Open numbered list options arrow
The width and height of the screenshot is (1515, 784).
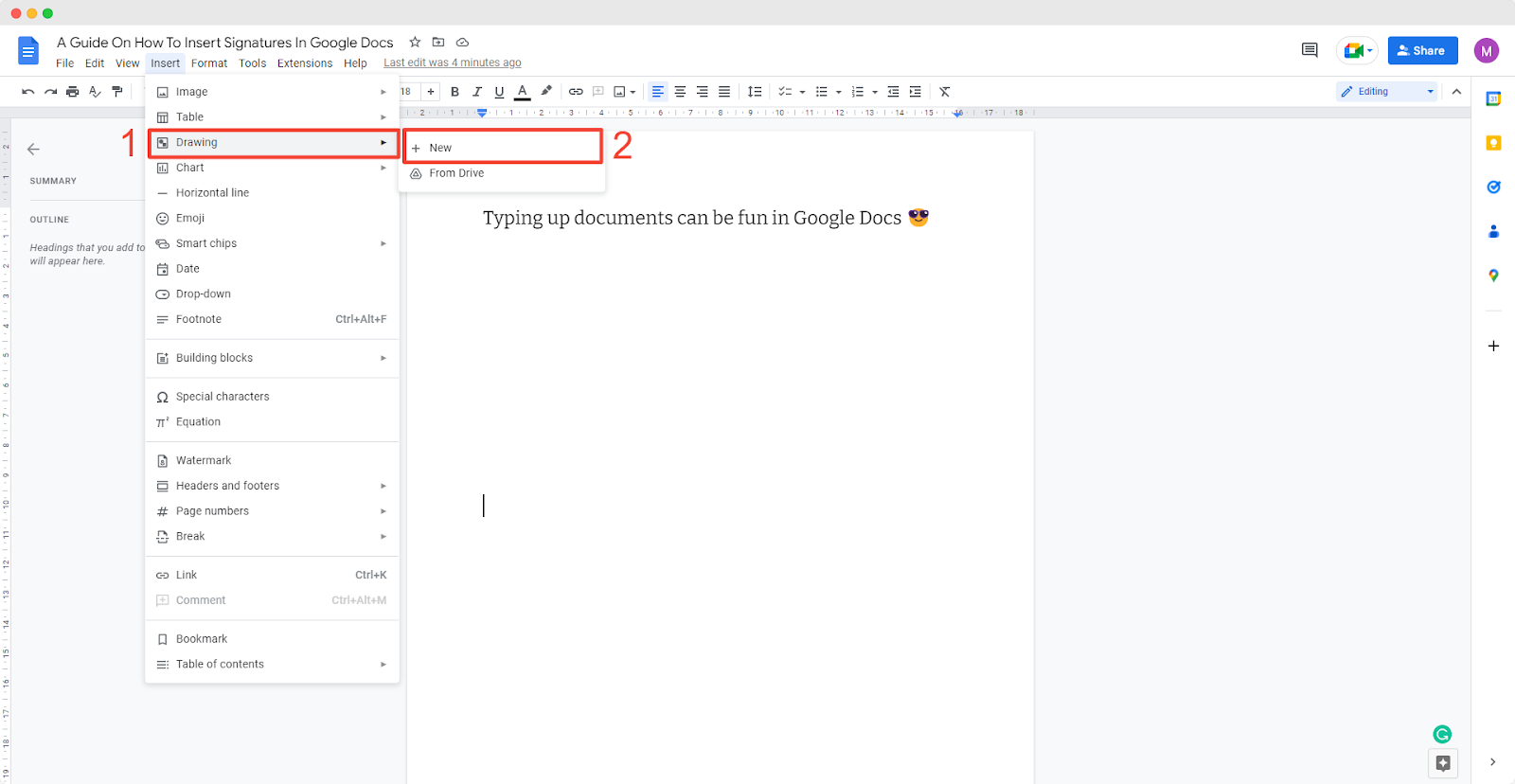click(x=875, y=92)
